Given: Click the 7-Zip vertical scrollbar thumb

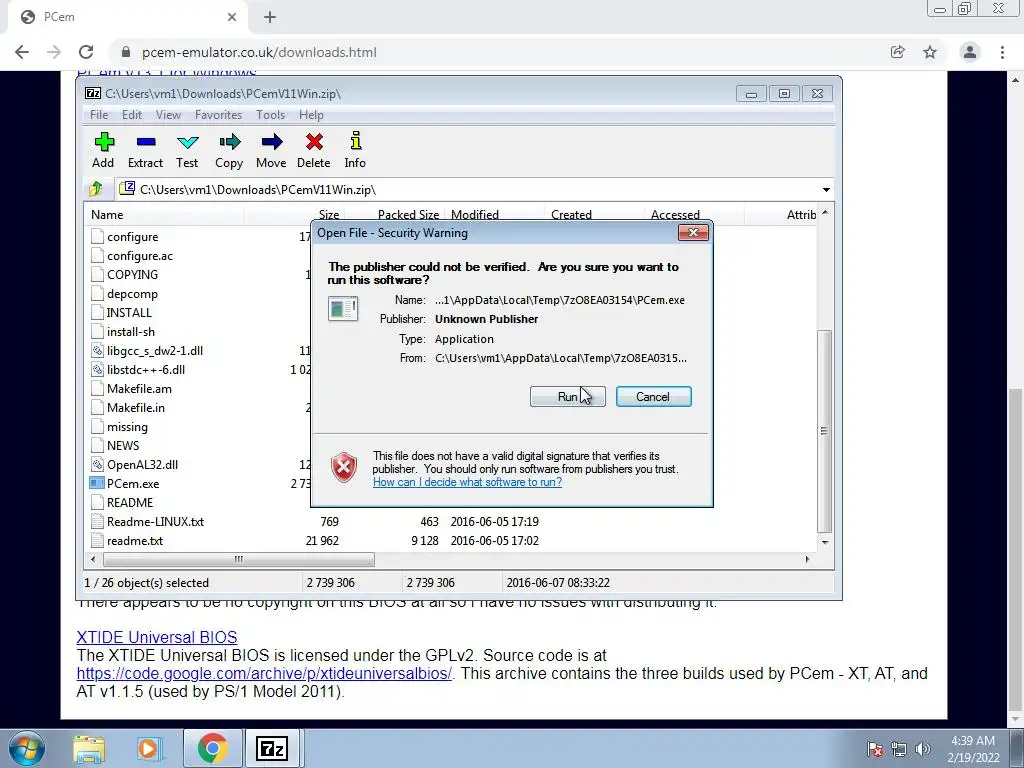Looking at the screenshot, I should [825, 431].
